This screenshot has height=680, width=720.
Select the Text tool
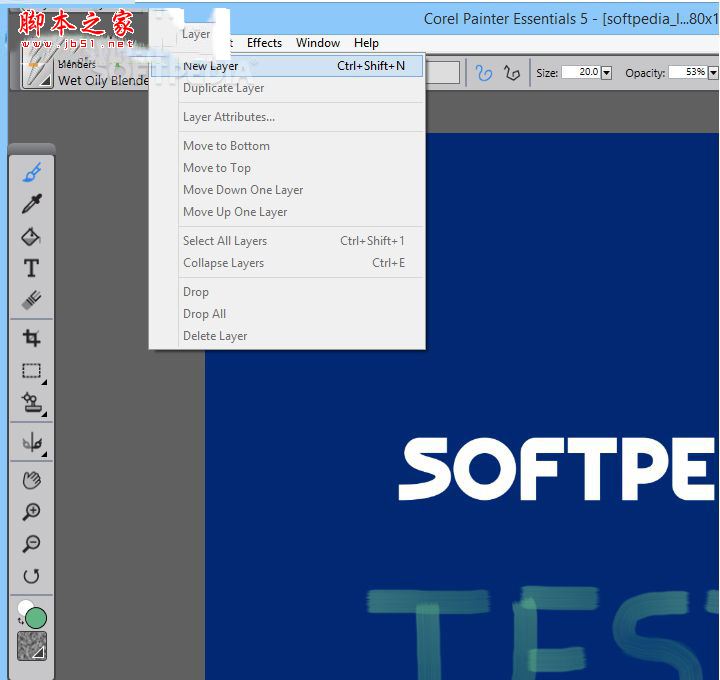pyautogui.click(x=32, y=268)
